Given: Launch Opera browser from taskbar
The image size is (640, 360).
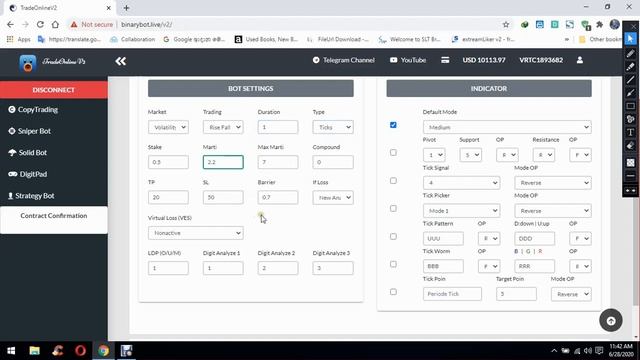Looking at the screenshot, I should [80, 351].
